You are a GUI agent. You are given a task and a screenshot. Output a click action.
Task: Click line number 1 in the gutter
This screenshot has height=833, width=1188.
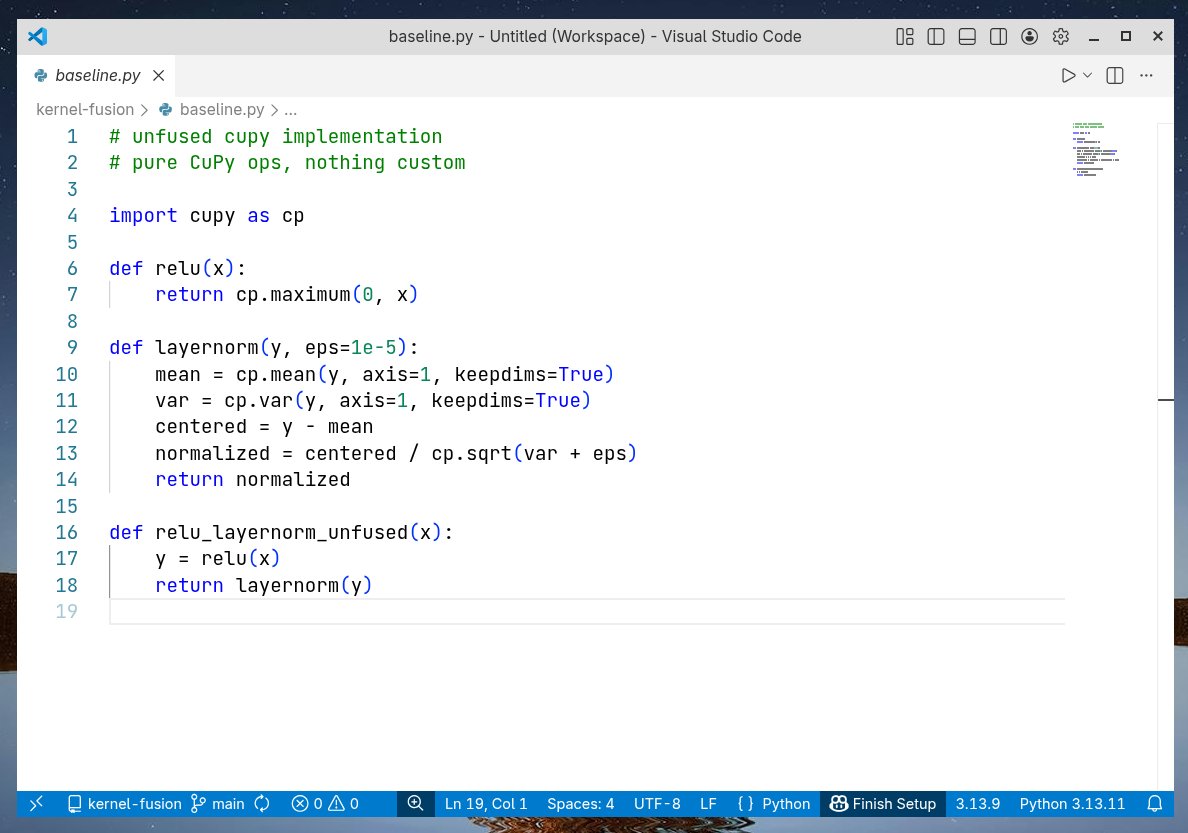pyautogui.click(x=72, y=136)
